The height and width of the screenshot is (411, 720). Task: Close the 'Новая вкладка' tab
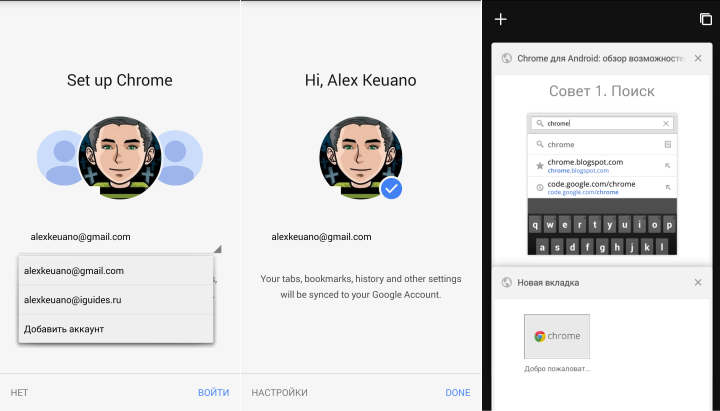pos(698,282)
